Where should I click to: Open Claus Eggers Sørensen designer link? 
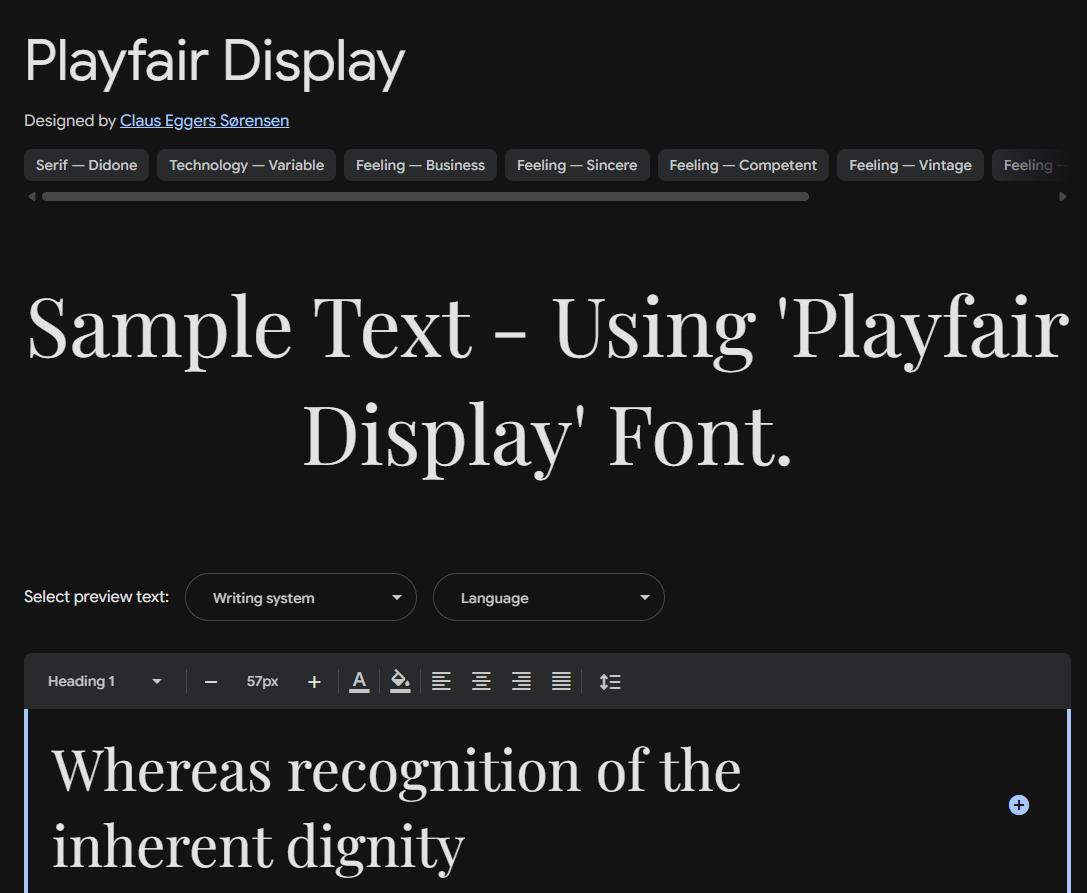click(205, 121)
